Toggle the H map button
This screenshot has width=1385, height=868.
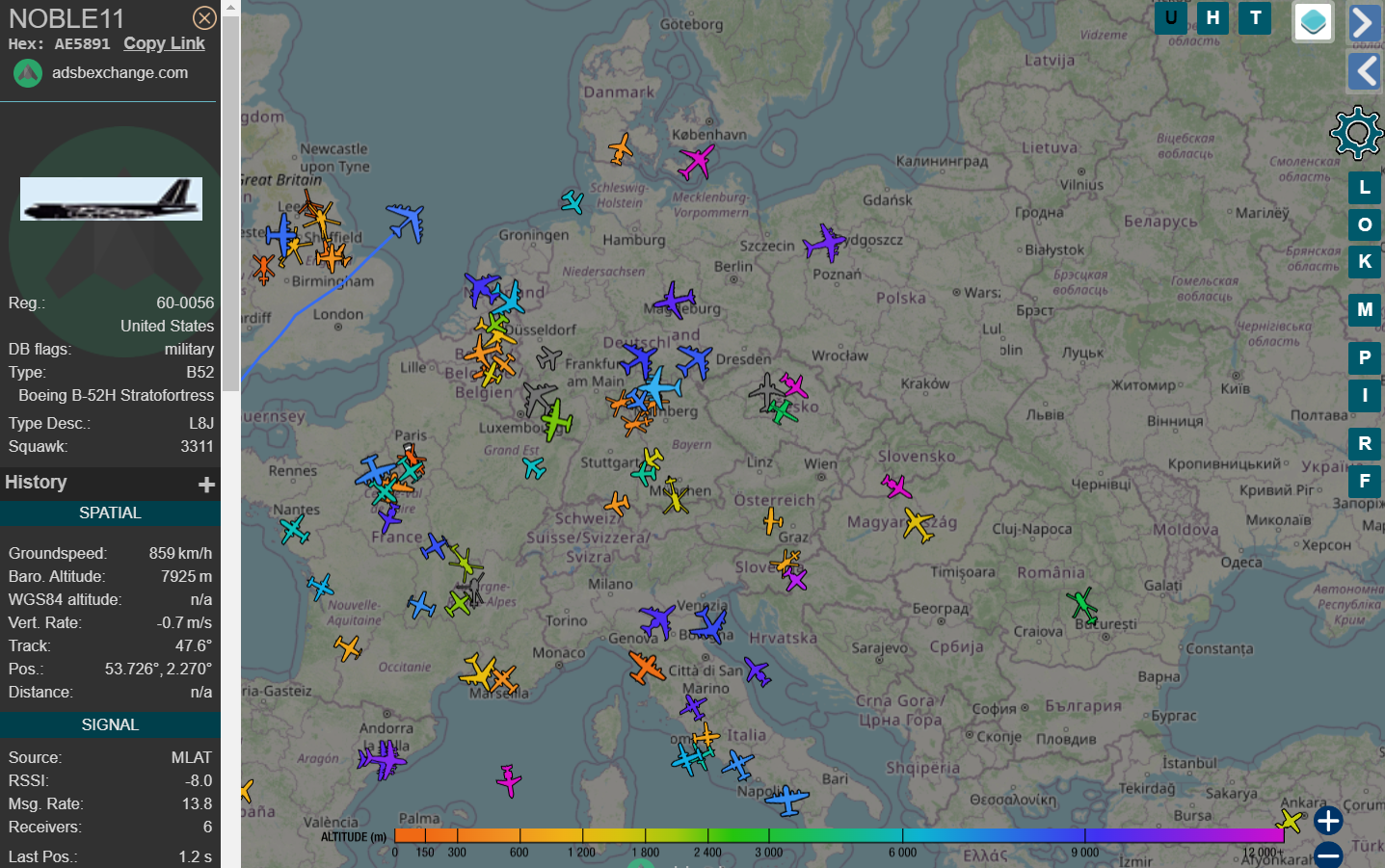[x=1212, y=17]
